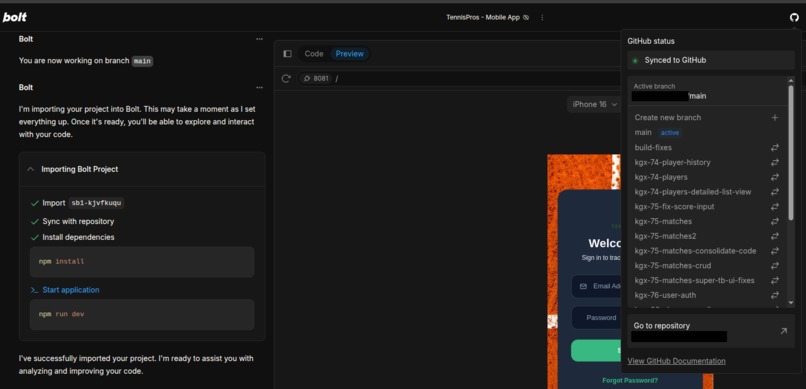Click plus icon to create new branch

(x=775, y=118)
